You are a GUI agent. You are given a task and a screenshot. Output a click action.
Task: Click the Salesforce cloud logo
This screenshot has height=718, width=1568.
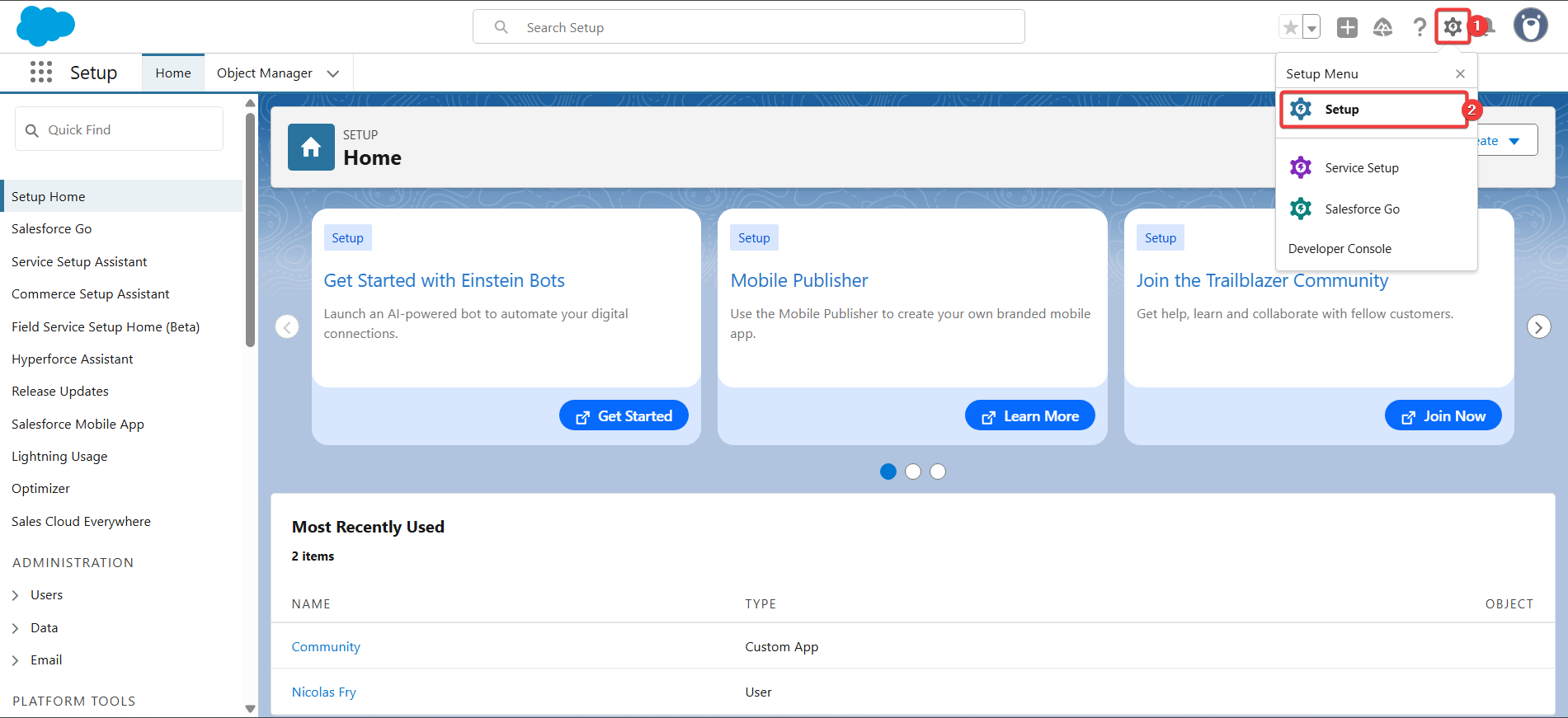pos(45,26)
